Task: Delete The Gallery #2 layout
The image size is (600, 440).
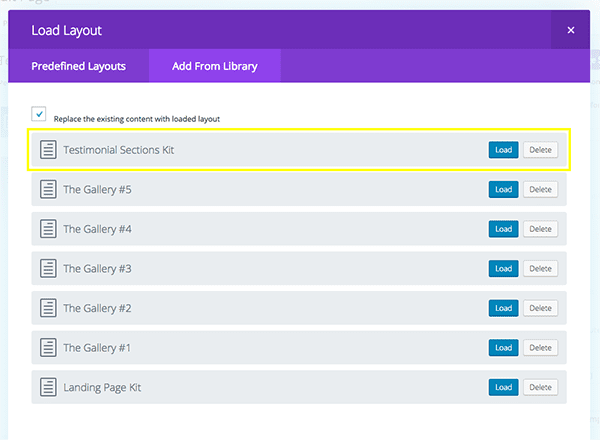Action: tap(540, 308)
